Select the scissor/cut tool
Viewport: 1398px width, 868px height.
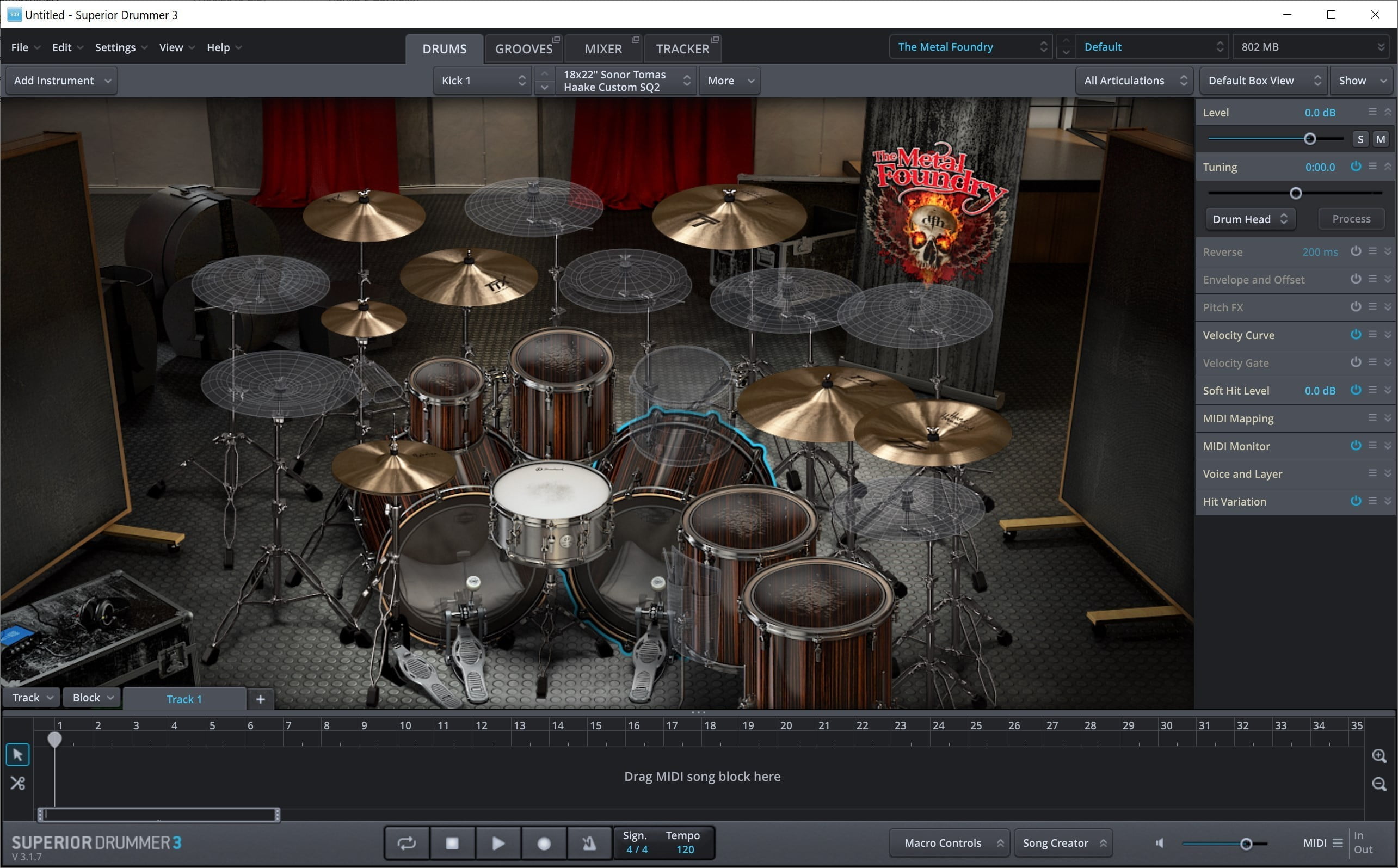pyautogui.click(x=17, y=783)
